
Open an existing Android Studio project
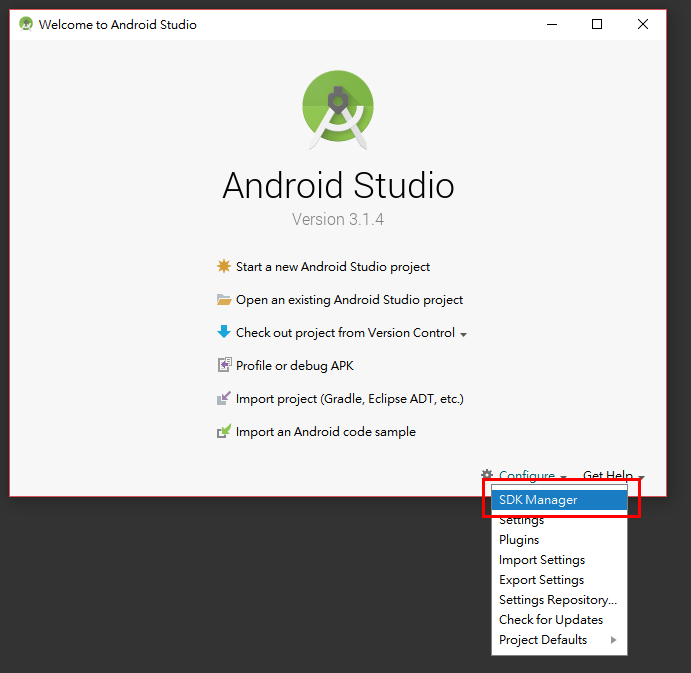pos(349,300)
